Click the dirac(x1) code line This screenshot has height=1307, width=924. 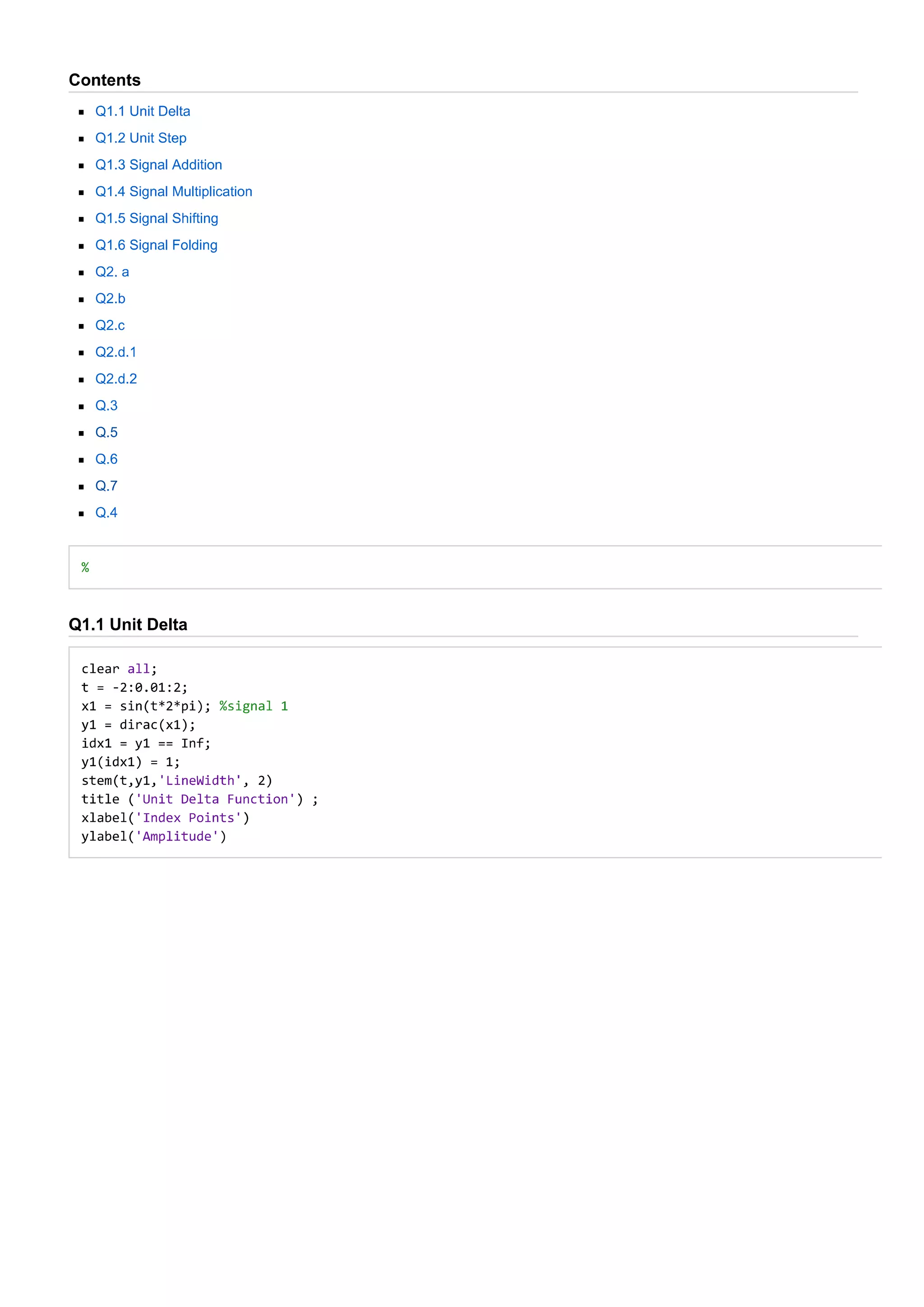tap(138, 725)
